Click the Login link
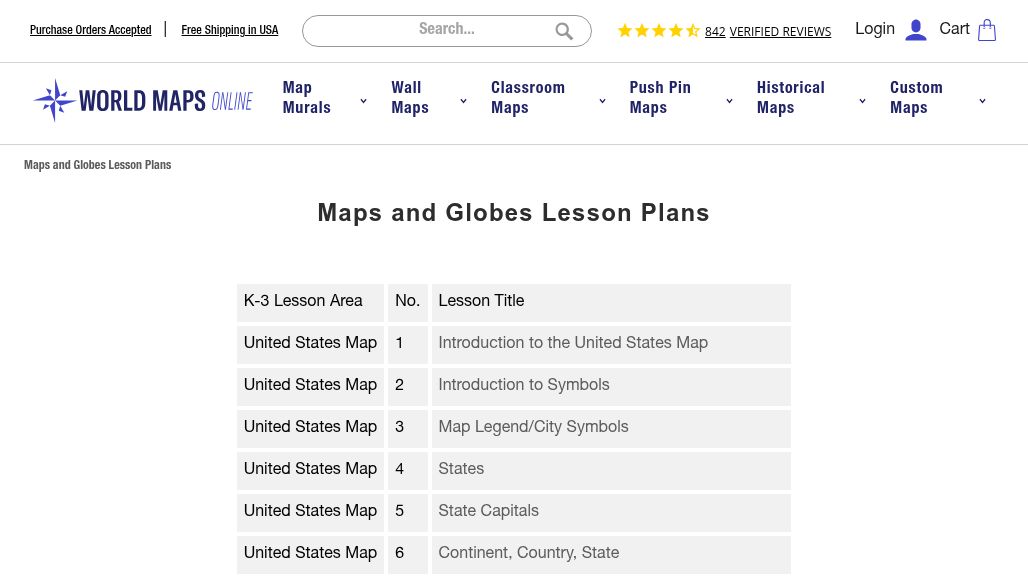 click(x=875, y=29)
